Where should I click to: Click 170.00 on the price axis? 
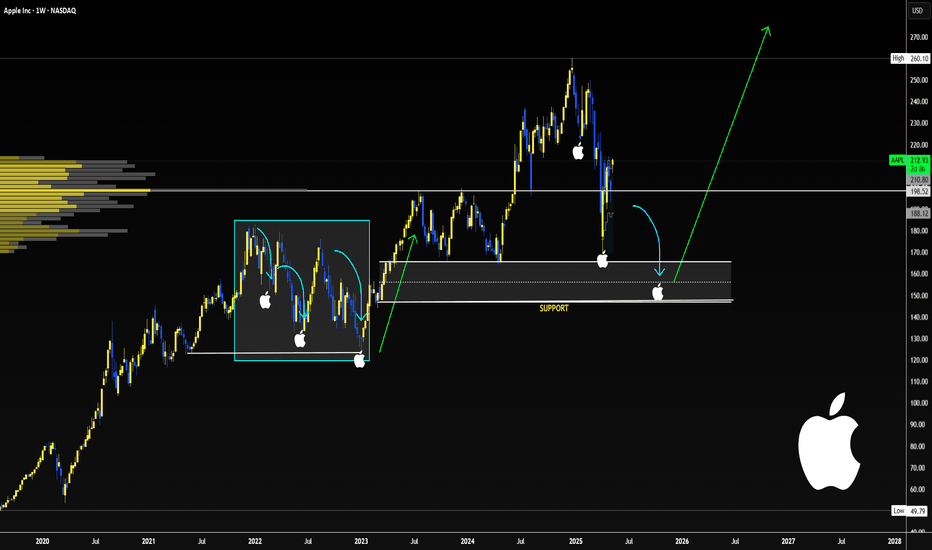(x=919, y=252)
